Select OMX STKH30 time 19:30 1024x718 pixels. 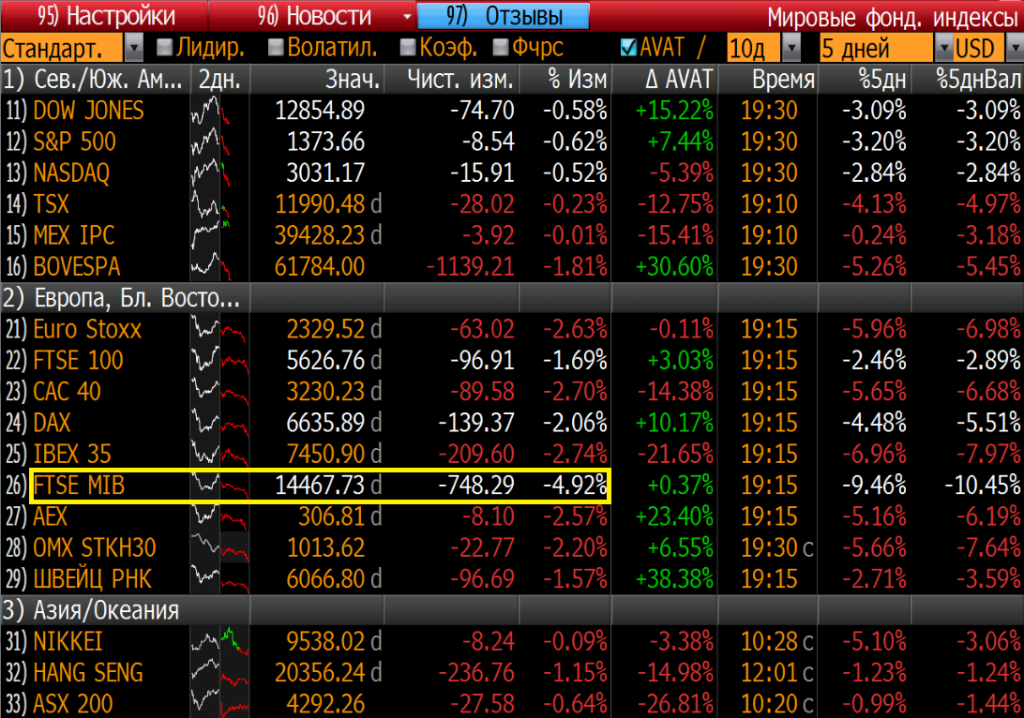coord(769,548)
